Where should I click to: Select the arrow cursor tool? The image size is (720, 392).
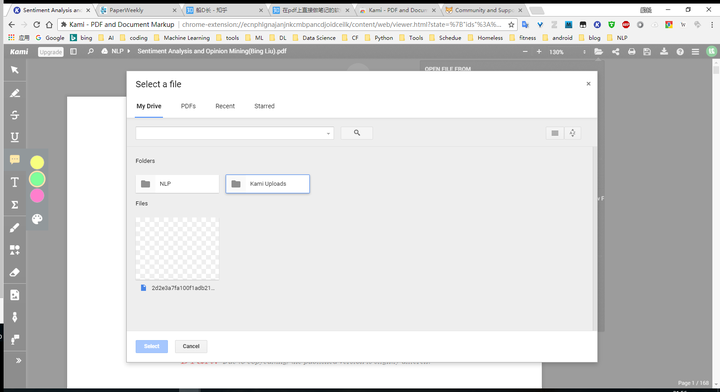[x=15, y=70]
